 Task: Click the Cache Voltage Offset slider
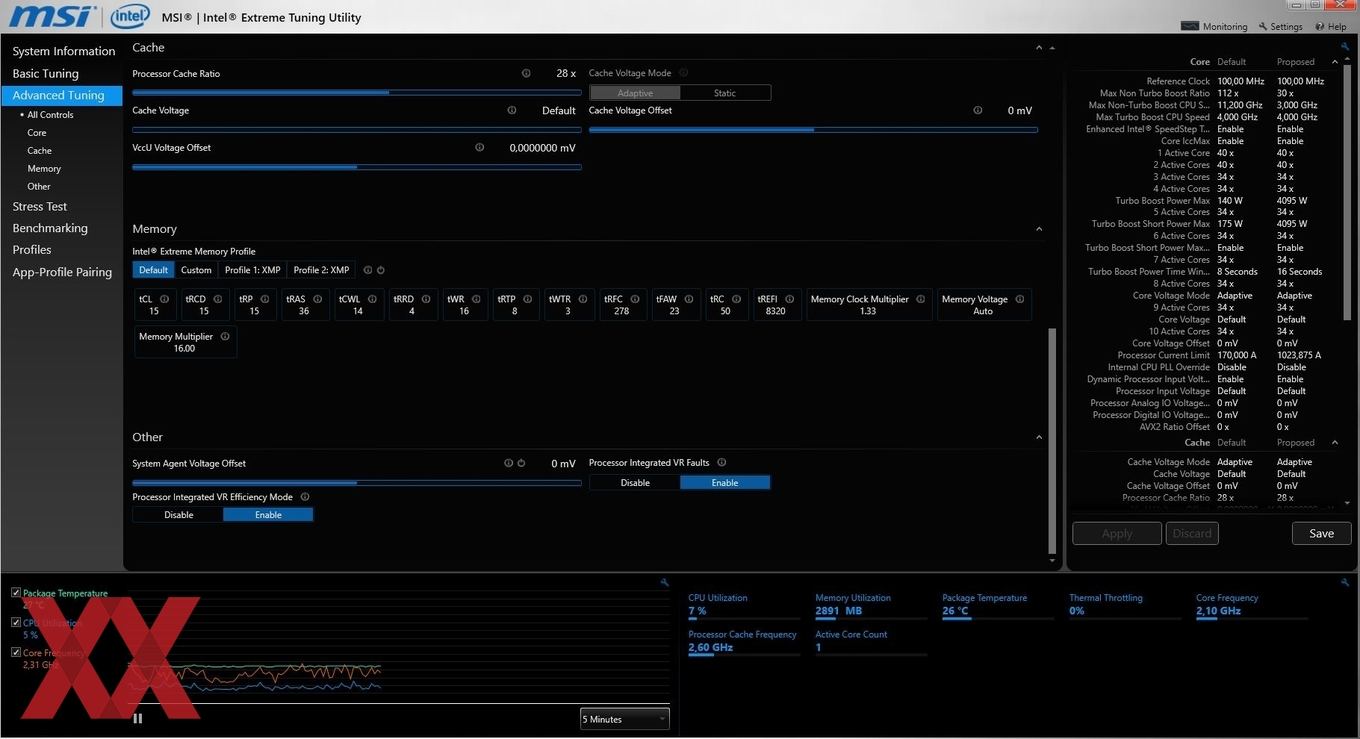pos(813,129)
